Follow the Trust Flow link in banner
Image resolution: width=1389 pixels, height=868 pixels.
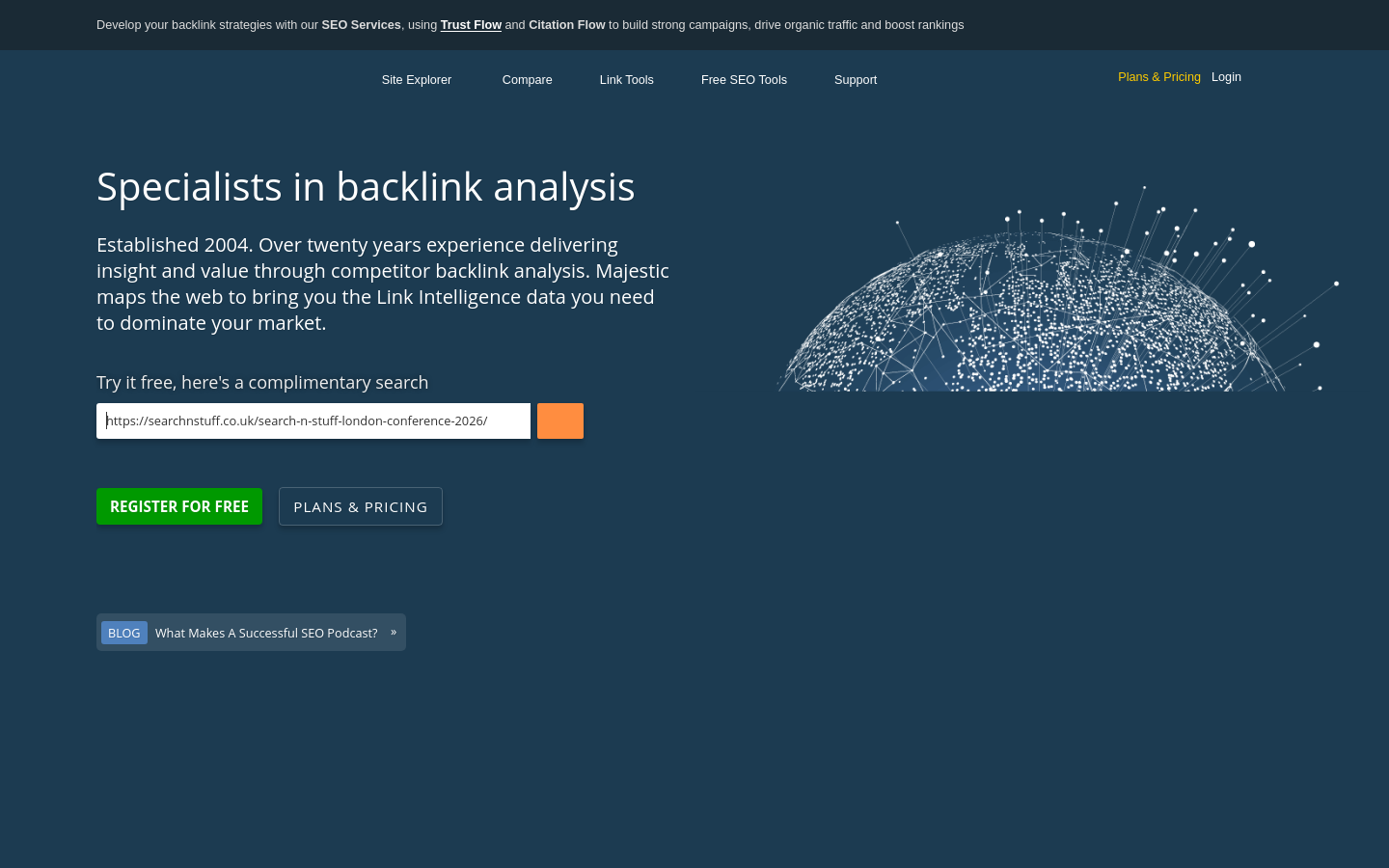tap(471, 25)
